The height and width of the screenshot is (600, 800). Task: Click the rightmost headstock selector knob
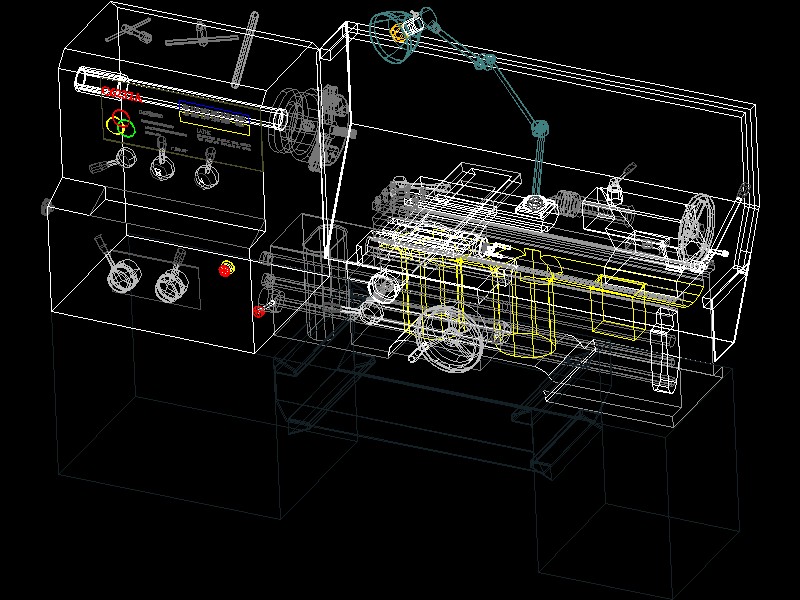coord(207,176)
